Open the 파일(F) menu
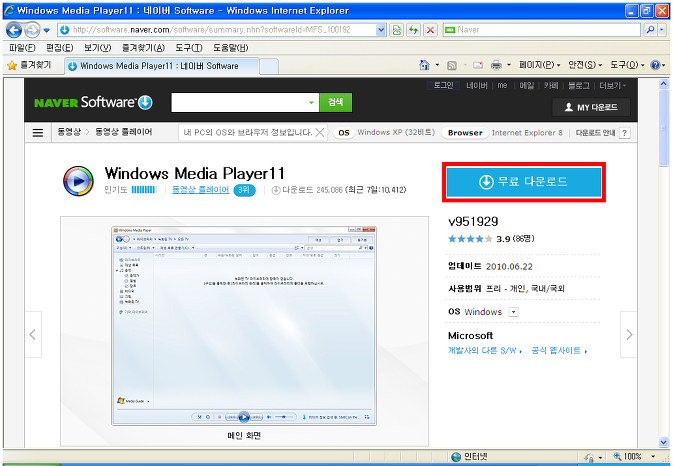The width and height of the screenshot is (673, 466). [x=22, y=48]
